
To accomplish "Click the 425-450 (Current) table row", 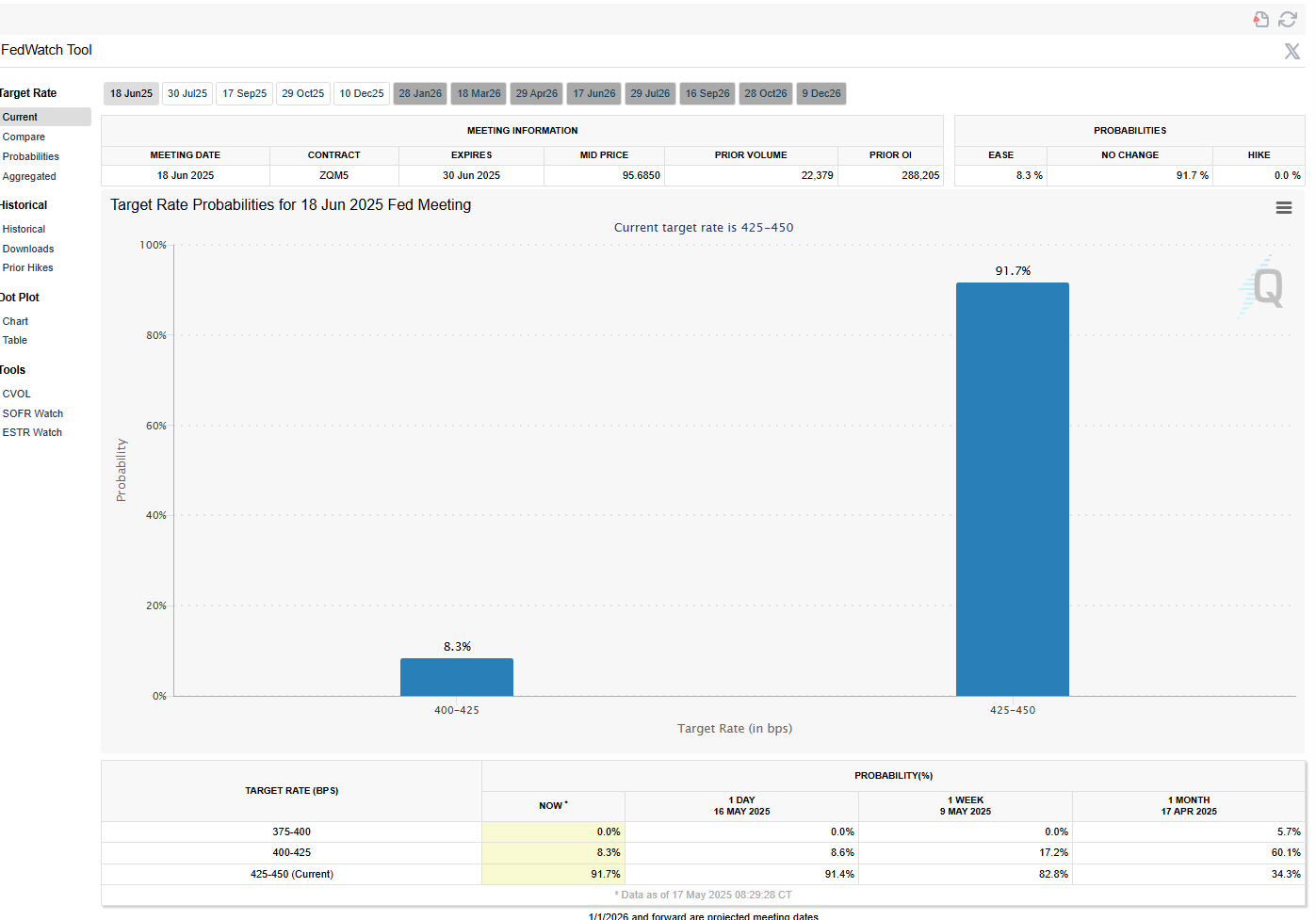I will pyautogui.click(x=703, y=874).
